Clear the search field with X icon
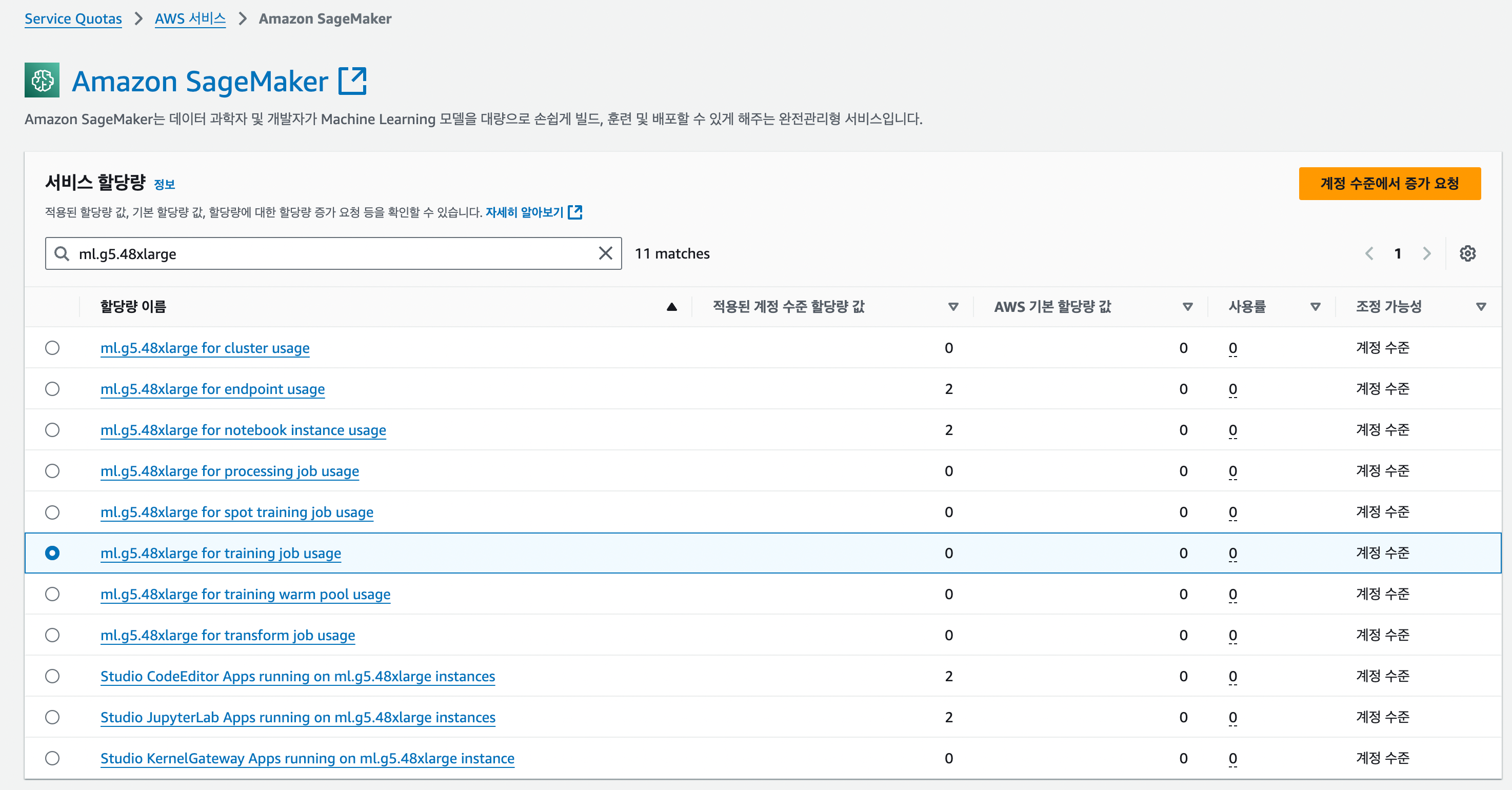The height and width of the screenshot is (790, 1512). pos(605,253)
